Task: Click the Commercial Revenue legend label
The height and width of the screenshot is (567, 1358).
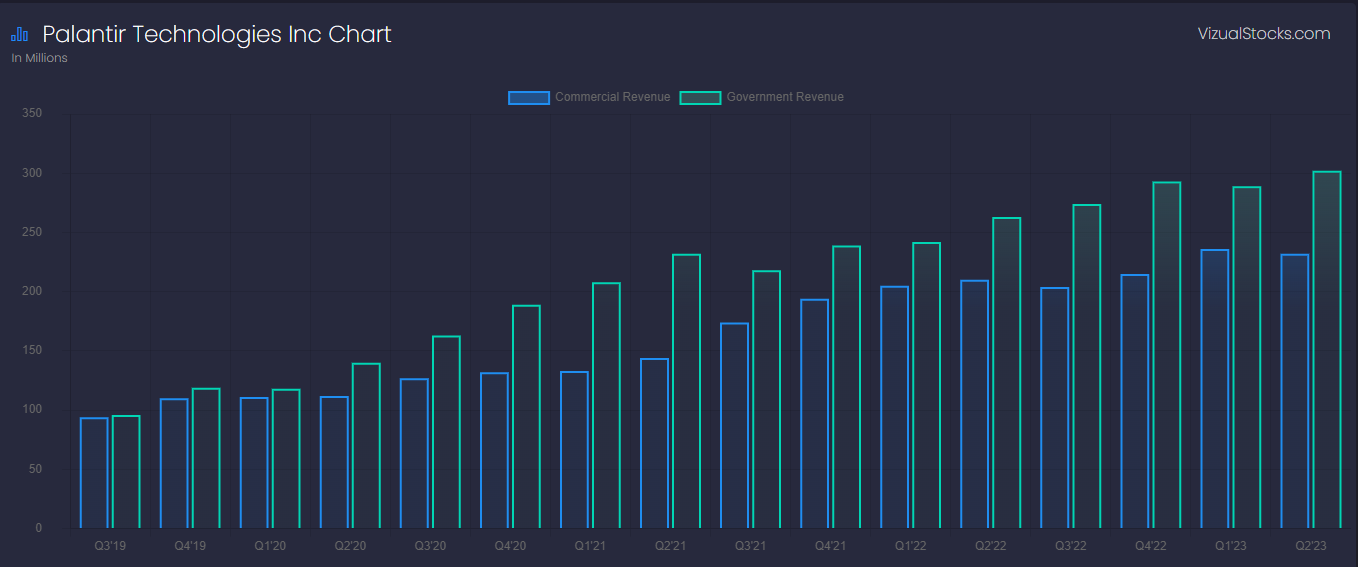Action: click(x=612, y=97)
